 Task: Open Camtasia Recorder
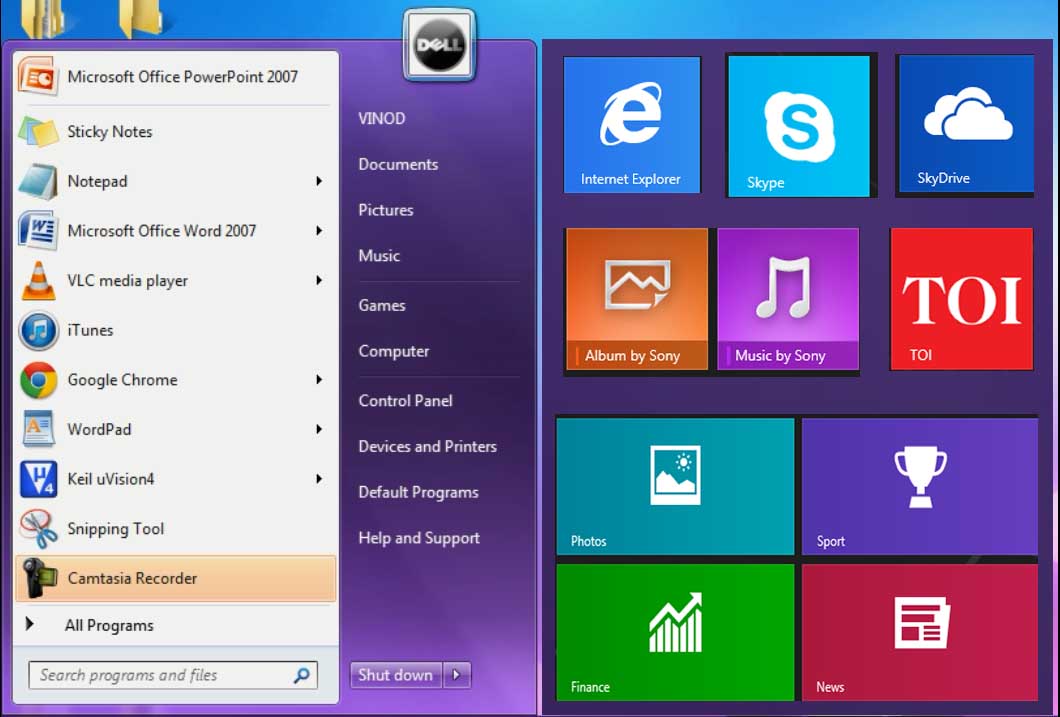pyautogui.click(x=130, y=578)
